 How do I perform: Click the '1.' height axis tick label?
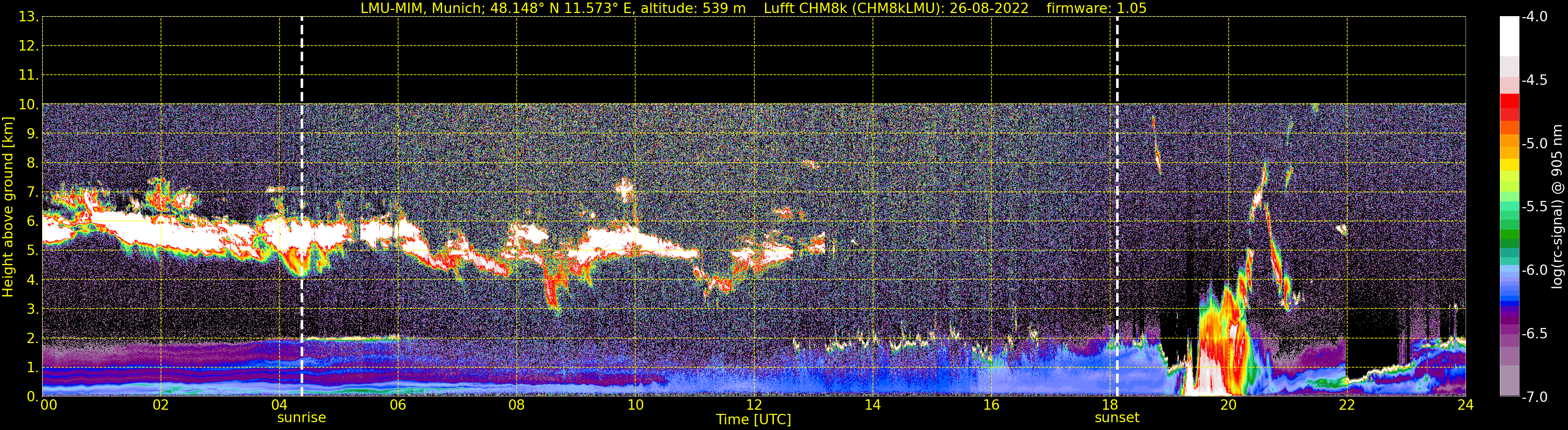(x=33, y=368)
